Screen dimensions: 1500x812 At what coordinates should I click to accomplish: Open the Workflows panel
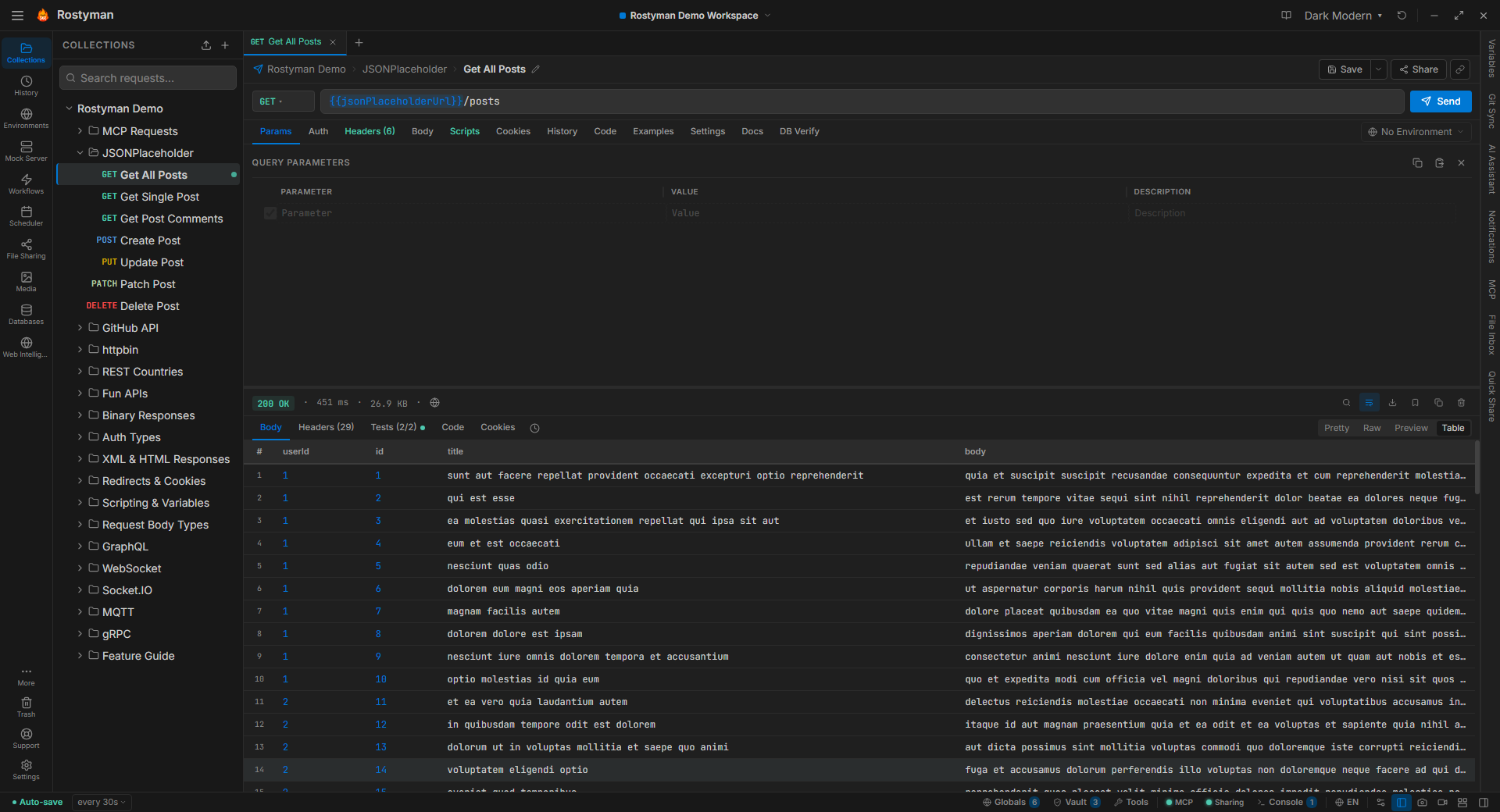pyautogui.click(x=26, y=183)
